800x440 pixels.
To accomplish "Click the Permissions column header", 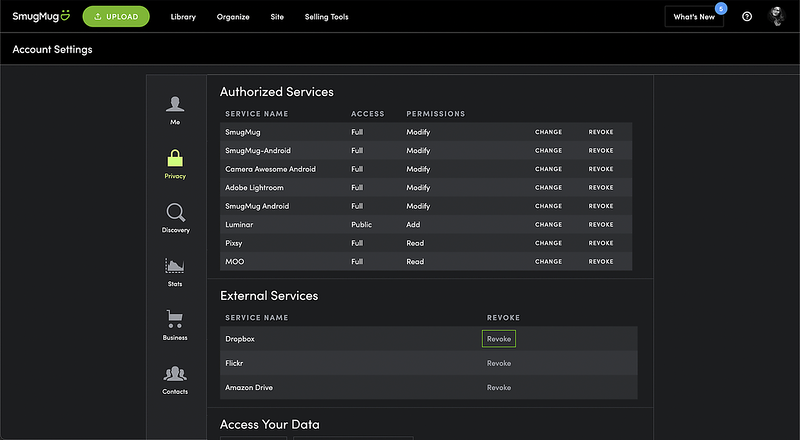I will pos(436,114).
